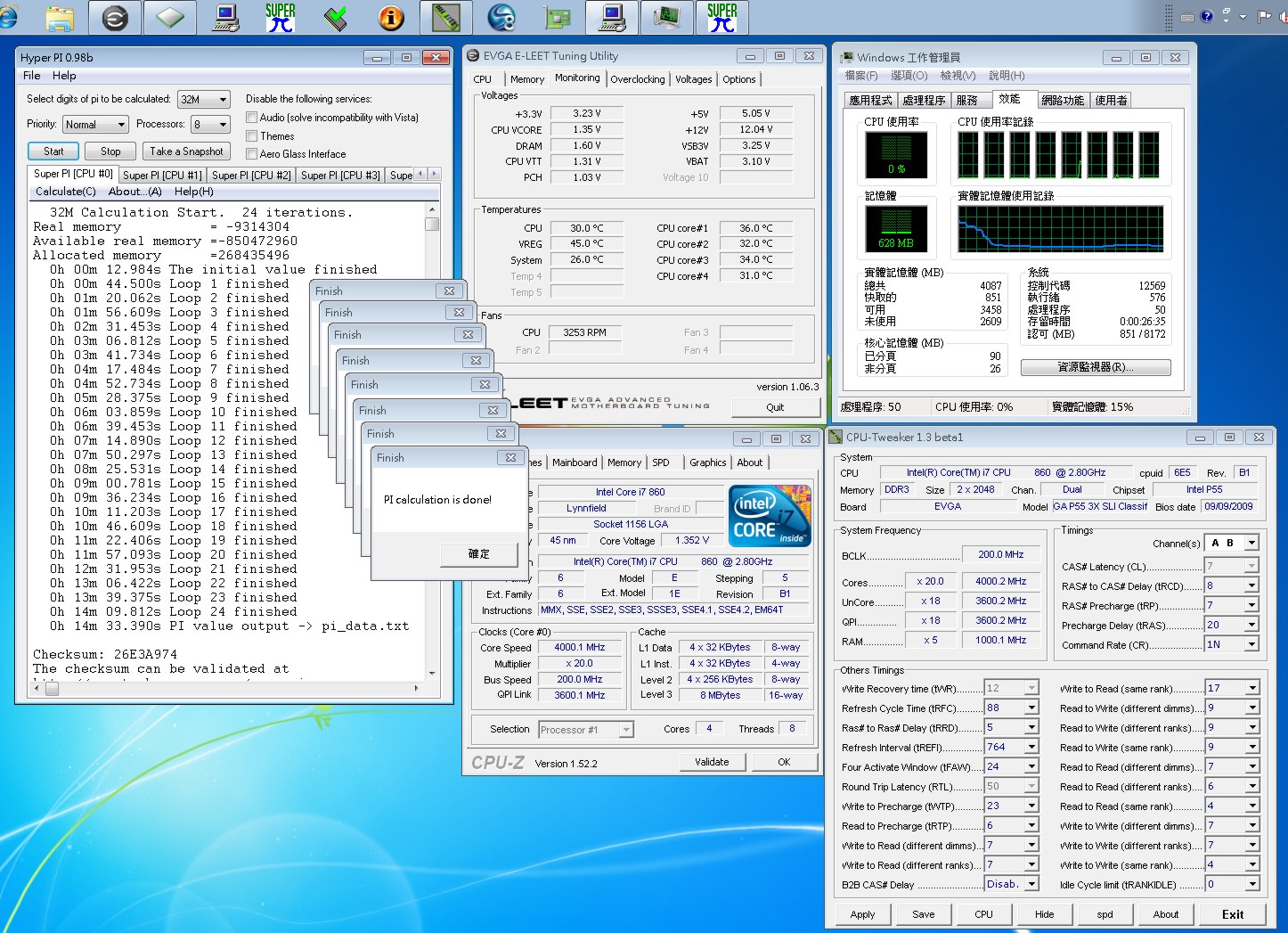Image resolution: width=1288 pixels, height=933 pixels.
Task: Switch to the highlighted Super PI taskbar button
Action: 722,17
